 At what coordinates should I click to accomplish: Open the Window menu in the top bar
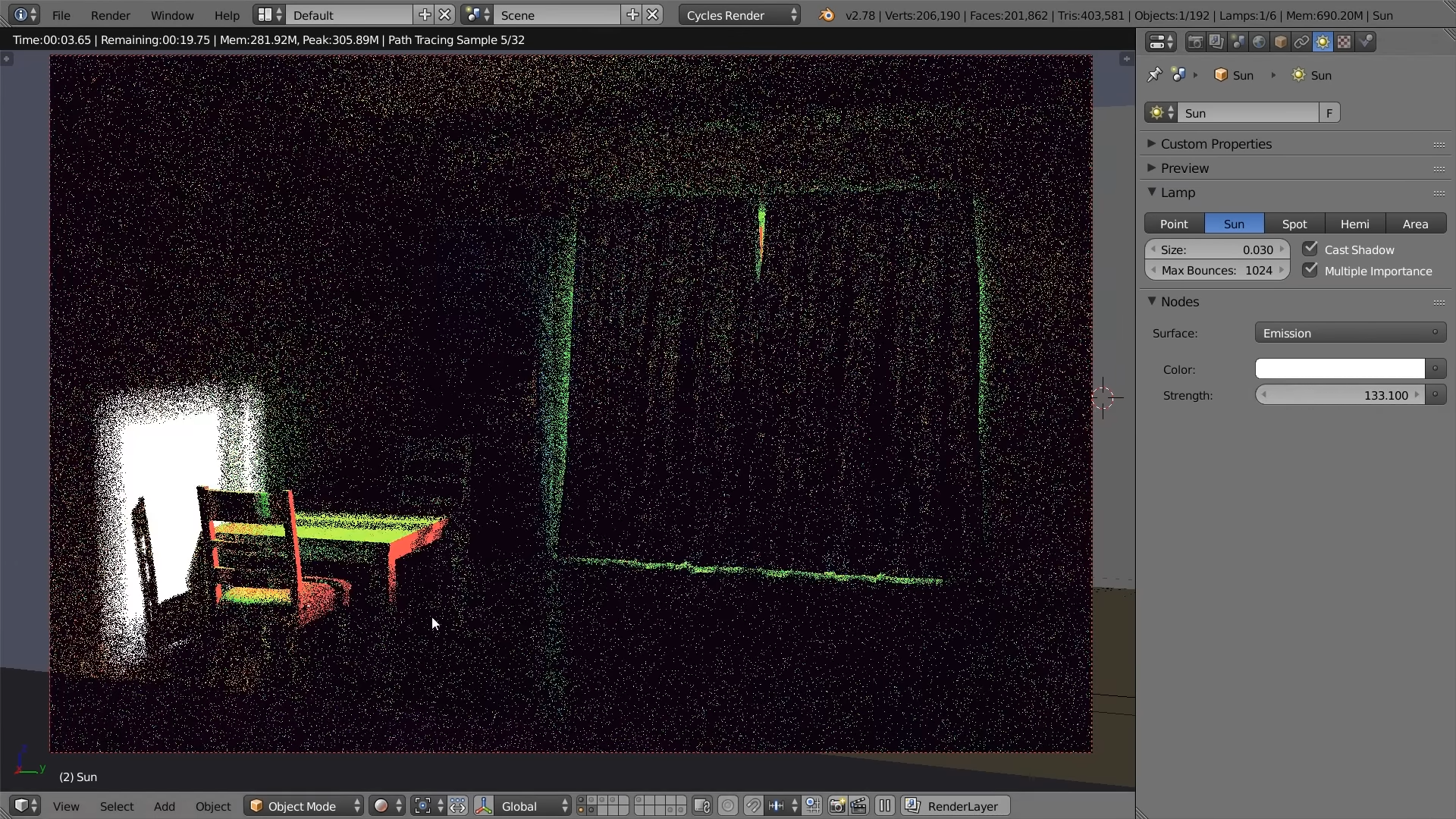point(171,15)
